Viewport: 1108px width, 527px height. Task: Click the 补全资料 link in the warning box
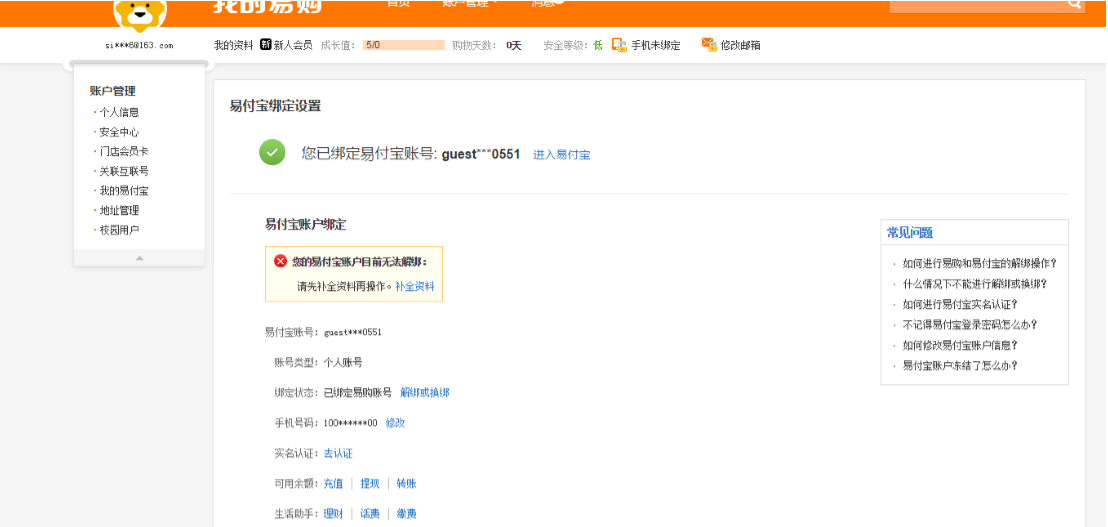point(415,287)
